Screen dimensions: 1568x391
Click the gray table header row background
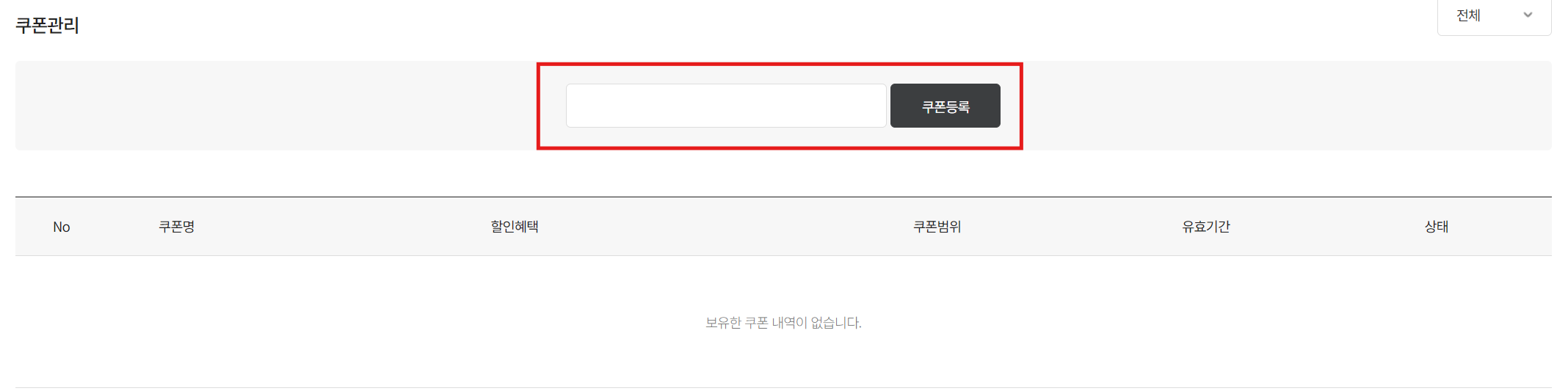[x=783, y=227]
